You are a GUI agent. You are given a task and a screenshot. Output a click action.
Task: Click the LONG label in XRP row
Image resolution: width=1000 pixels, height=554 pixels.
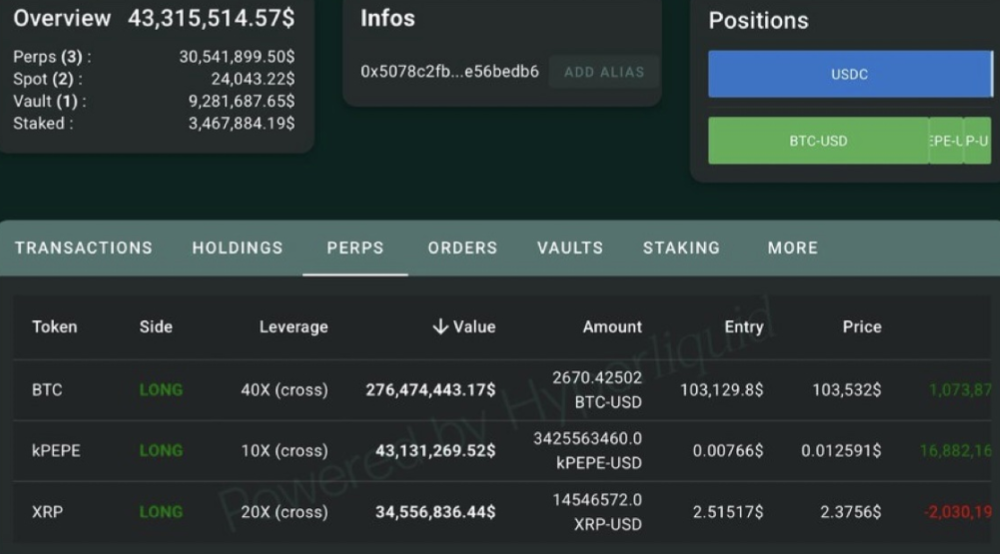(x=161, y=512)
